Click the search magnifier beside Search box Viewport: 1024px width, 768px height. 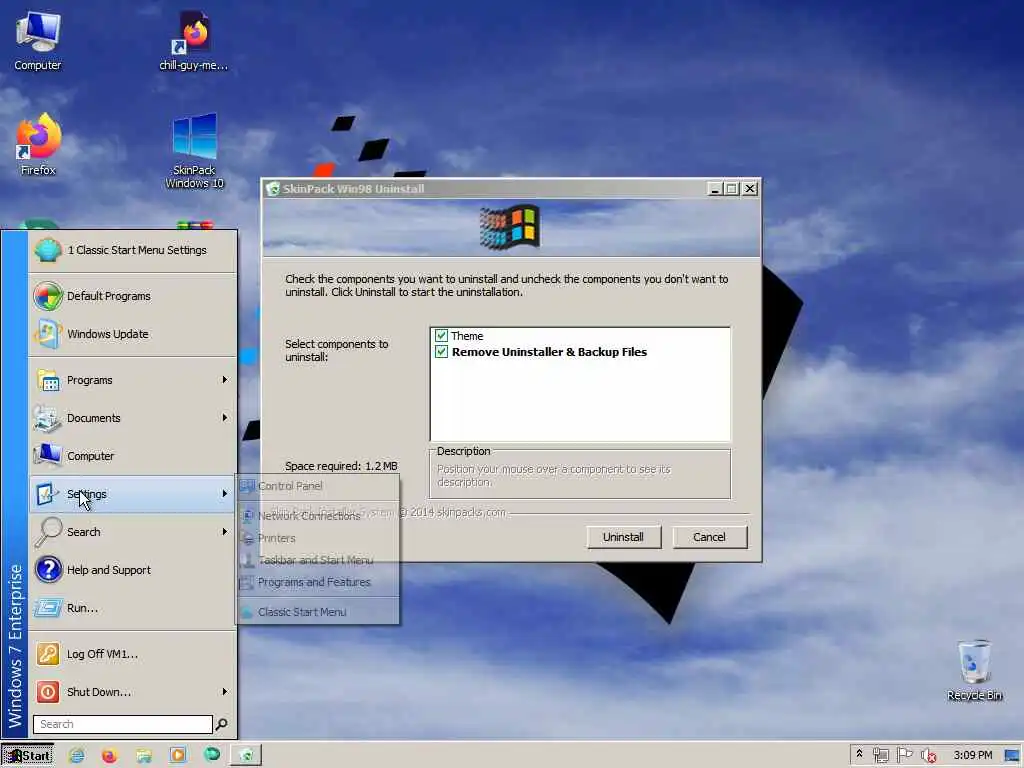[222, 724]
